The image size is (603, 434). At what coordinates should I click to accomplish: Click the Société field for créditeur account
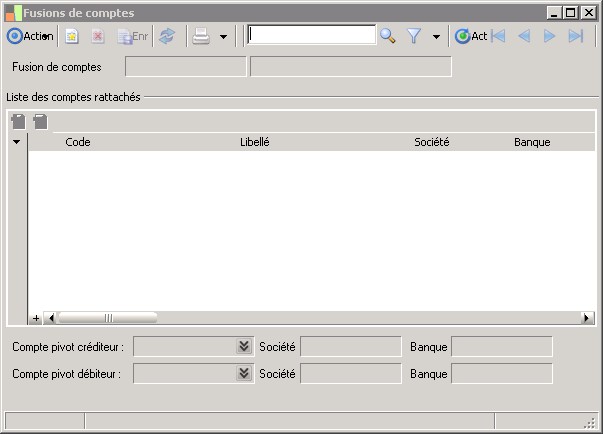tap(351, 346)
